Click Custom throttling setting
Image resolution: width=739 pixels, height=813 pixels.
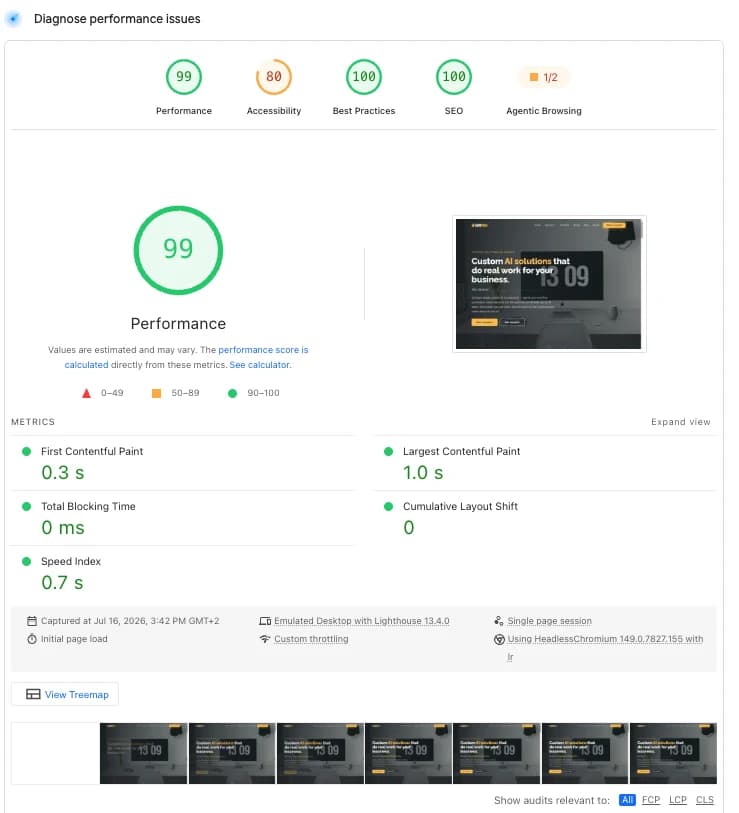click(x=311, y=639)
